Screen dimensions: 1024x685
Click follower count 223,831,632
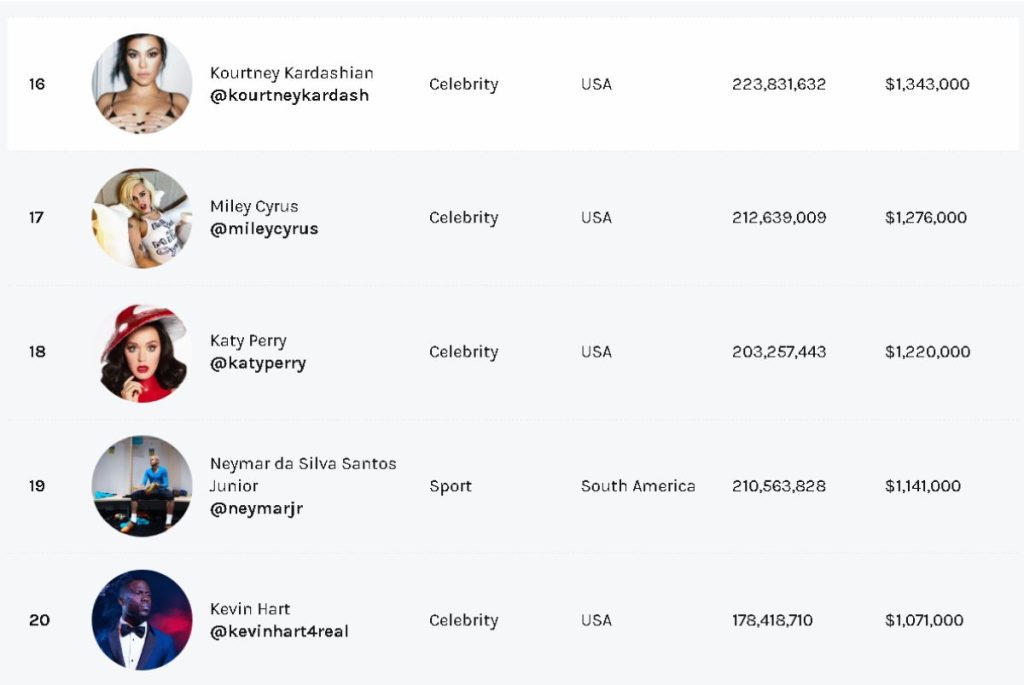click(x=778, y=84)
